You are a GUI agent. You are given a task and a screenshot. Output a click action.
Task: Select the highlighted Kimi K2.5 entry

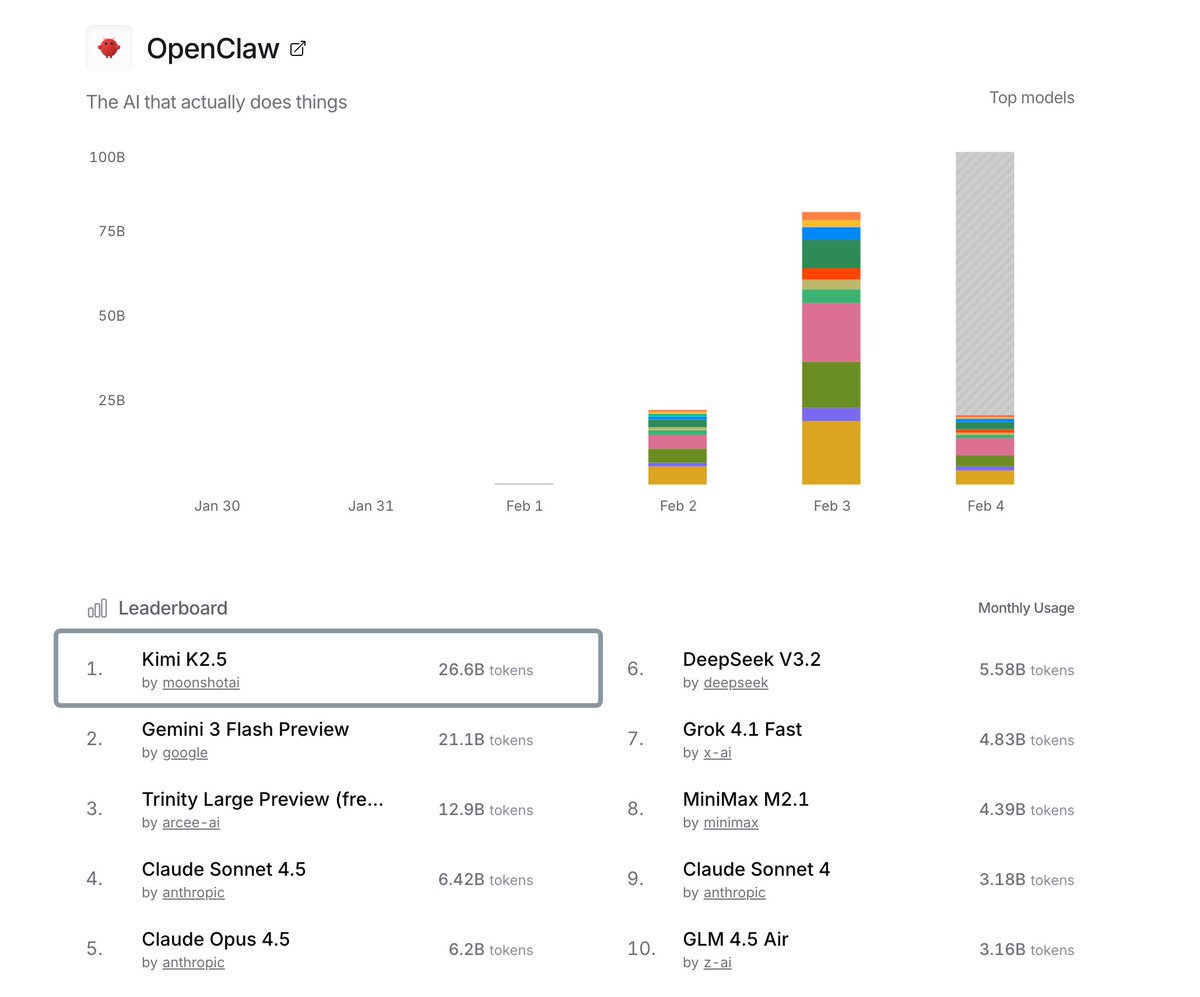coord(330,668)
